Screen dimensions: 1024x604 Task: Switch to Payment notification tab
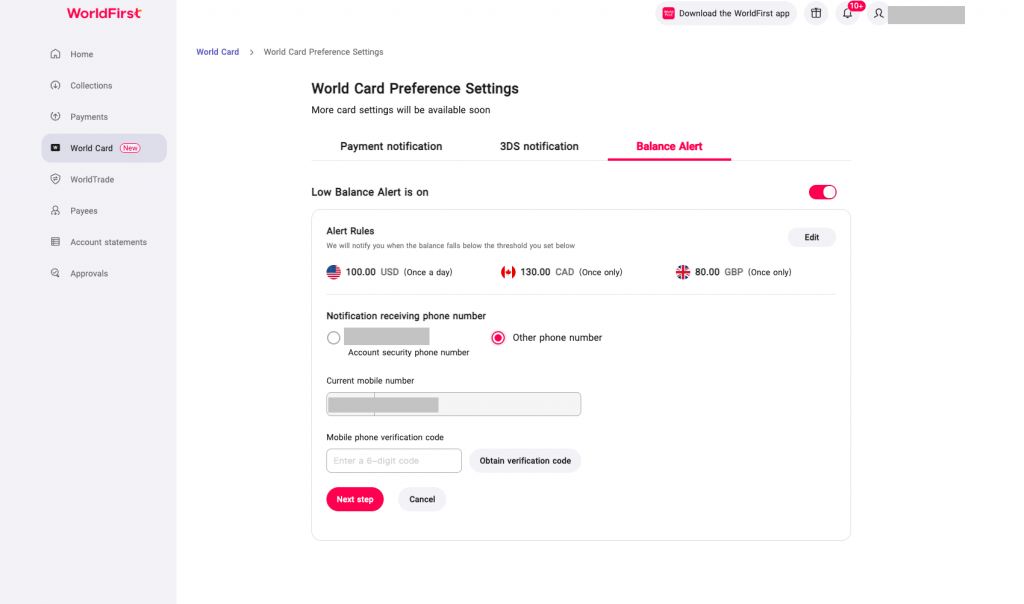[x=391, y=146]
